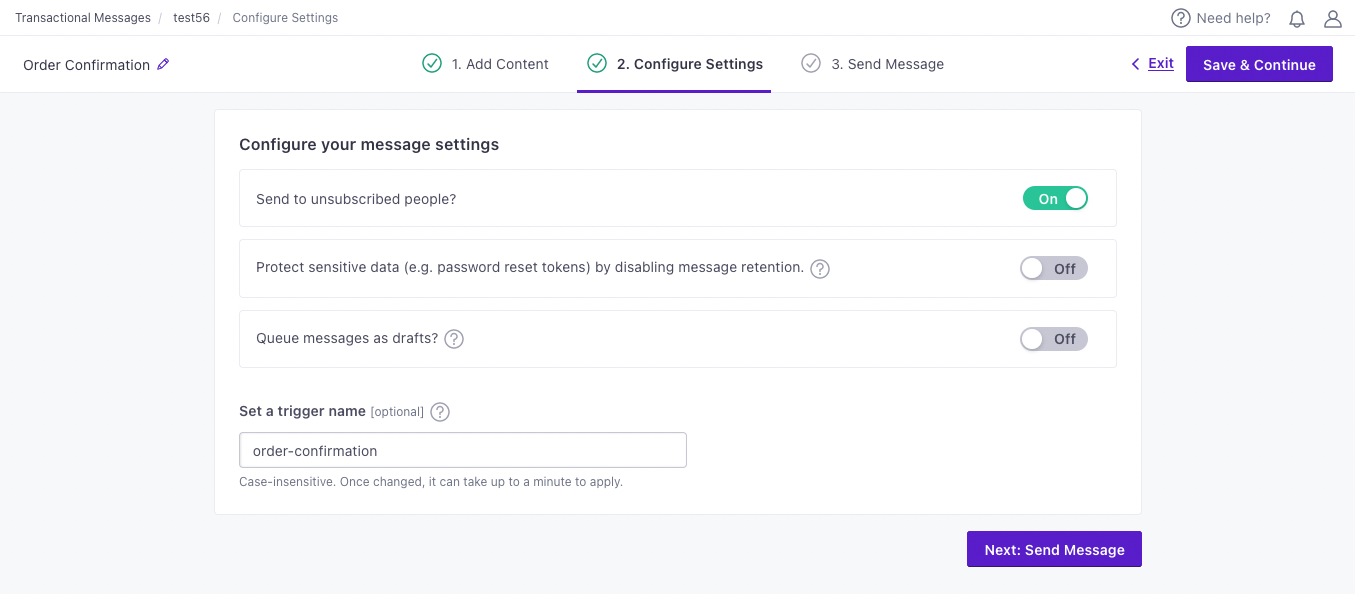Edit the Order Confirmation name pencil icon

coord(164,64)
